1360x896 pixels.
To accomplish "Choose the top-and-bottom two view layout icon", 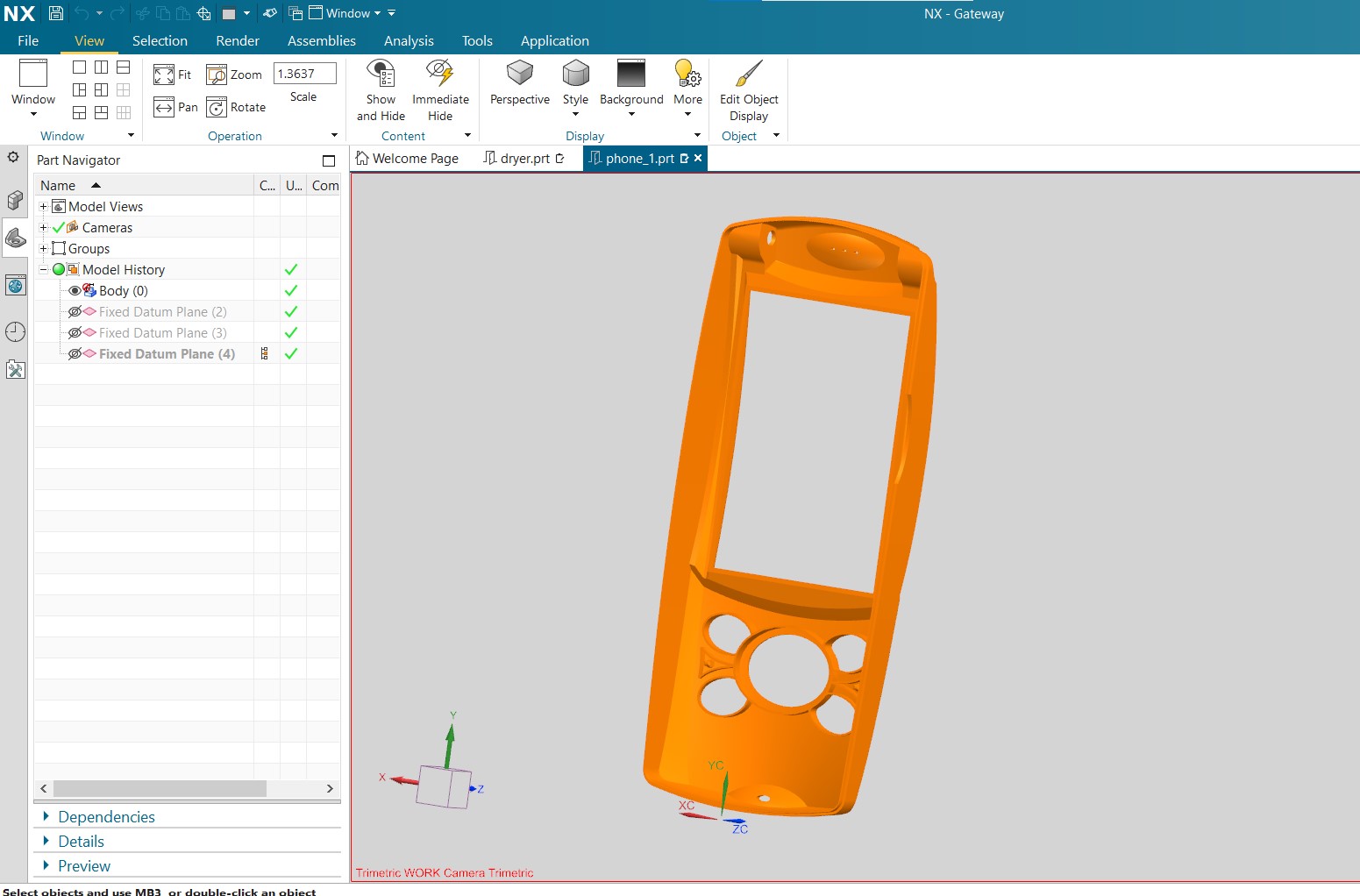I will 124,68.
